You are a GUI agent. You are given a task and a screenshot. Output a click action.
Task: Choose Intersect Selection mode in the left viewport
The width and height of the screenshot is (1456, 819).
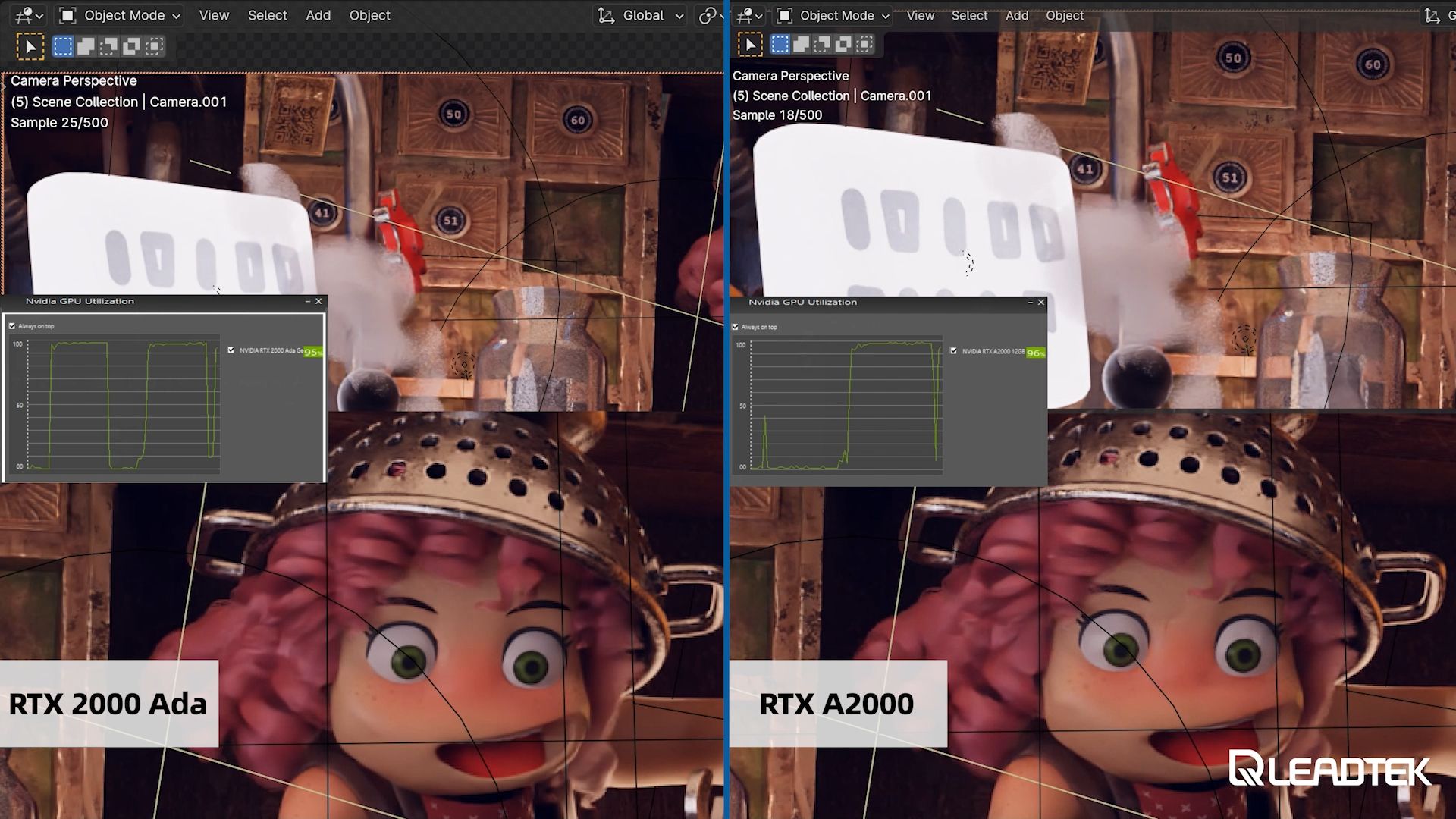click(x=154, y=47)
